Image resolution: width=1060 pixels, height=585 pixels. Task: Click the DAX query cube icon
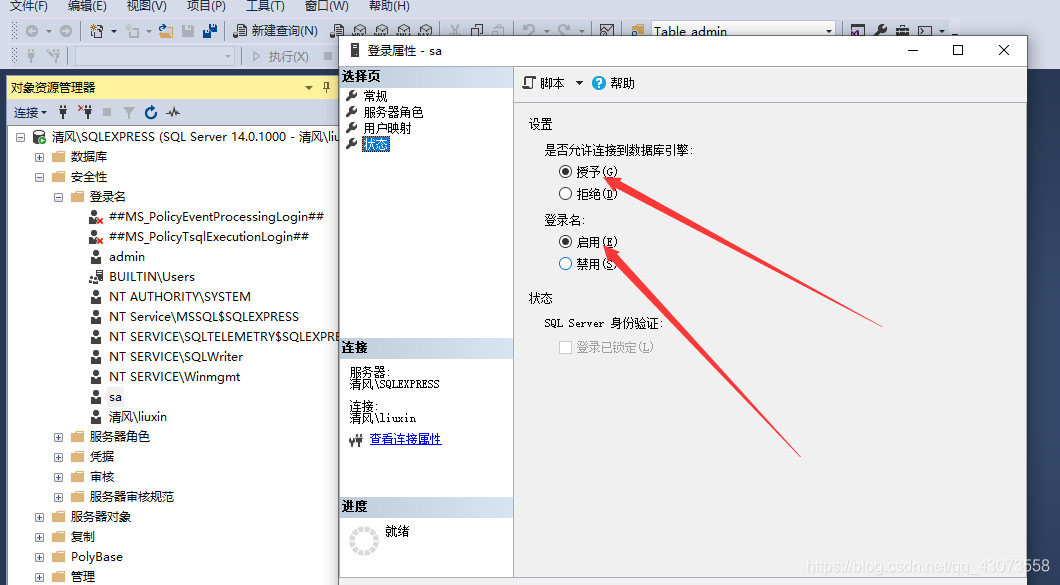click(x=425, y=30)
